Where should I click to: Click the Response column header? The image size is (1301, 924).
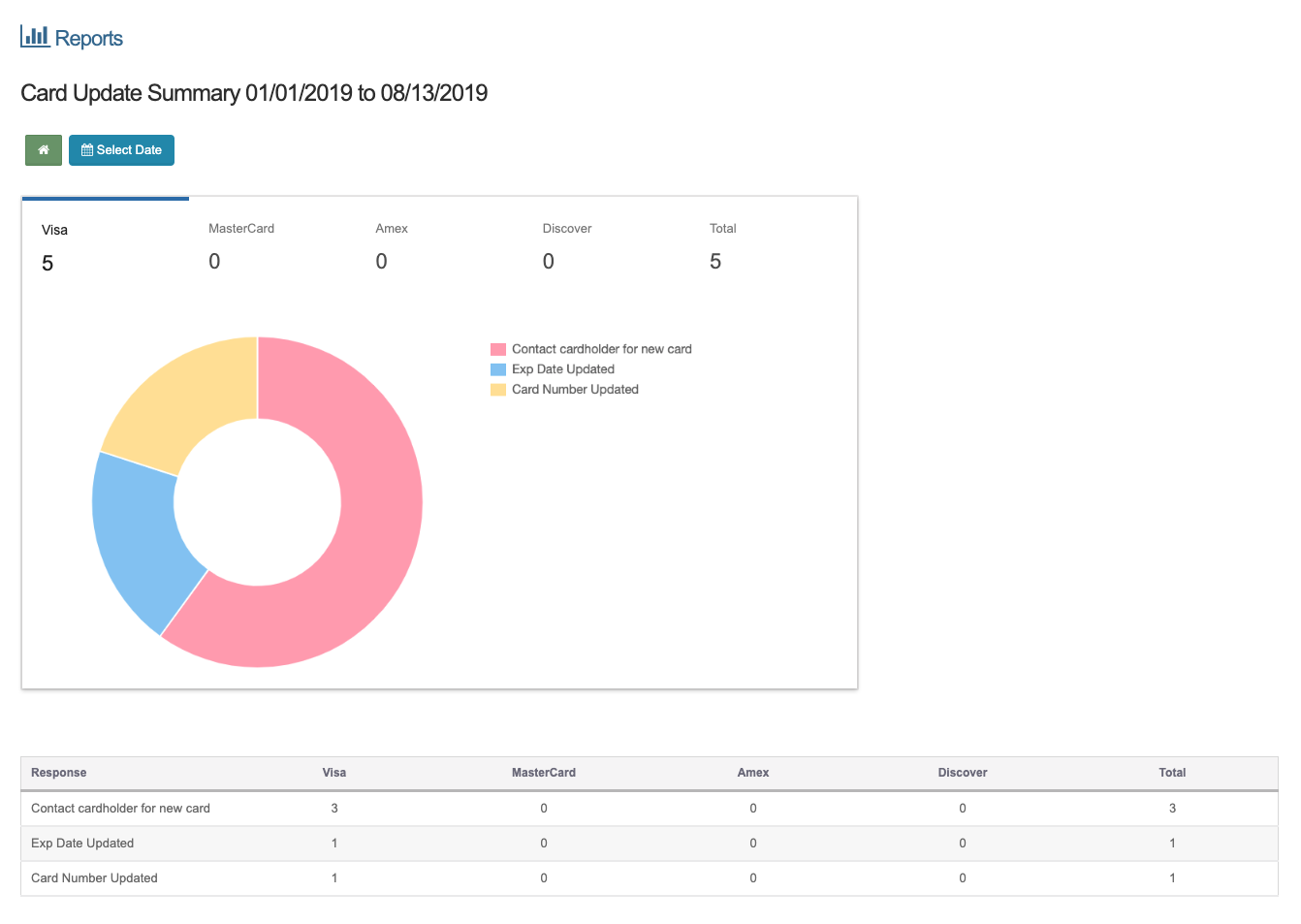(59, 773)
